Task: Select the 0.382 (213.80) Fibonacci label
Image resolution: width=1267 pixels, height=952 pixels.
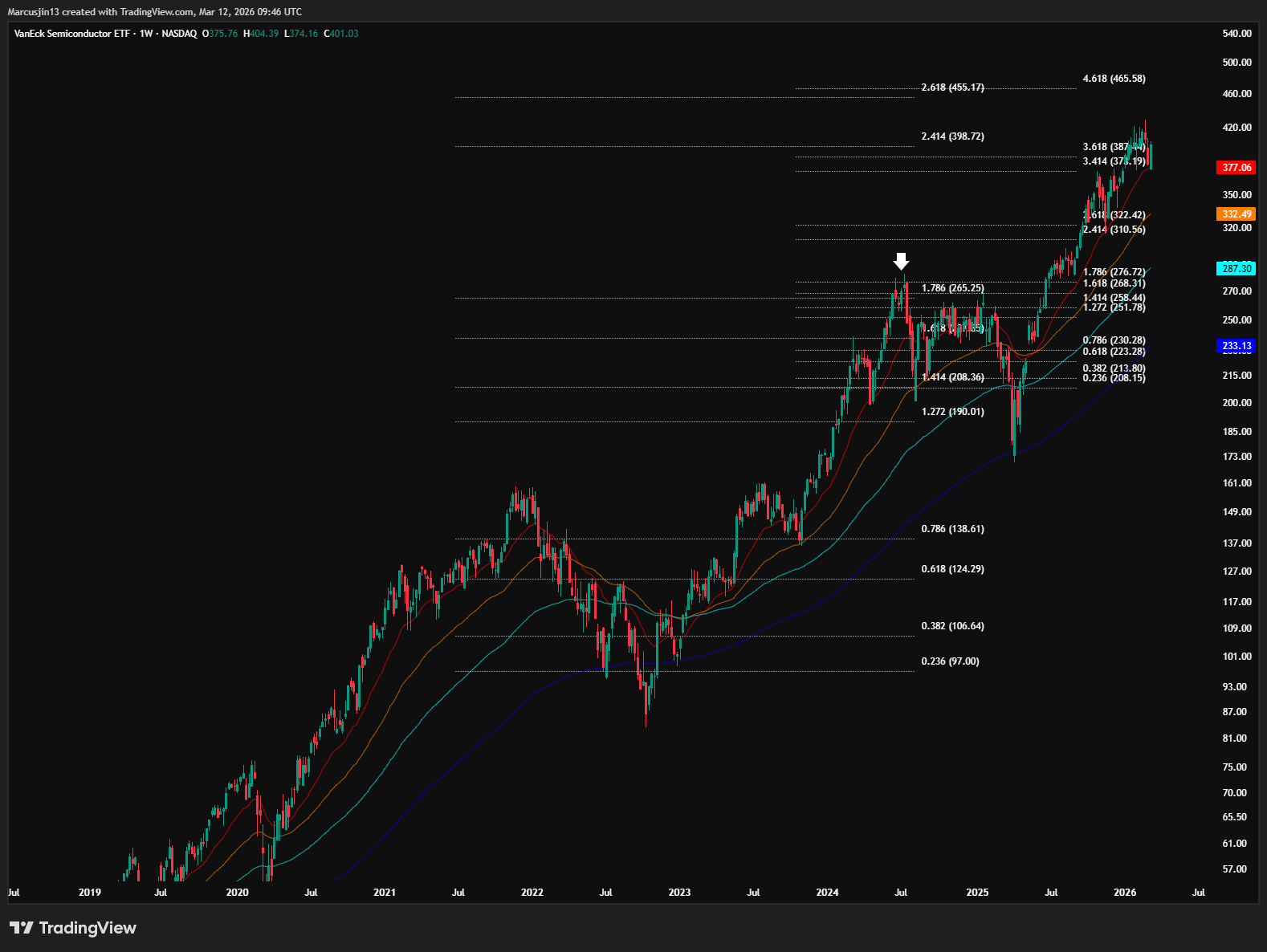Action: coord(1114,368)
